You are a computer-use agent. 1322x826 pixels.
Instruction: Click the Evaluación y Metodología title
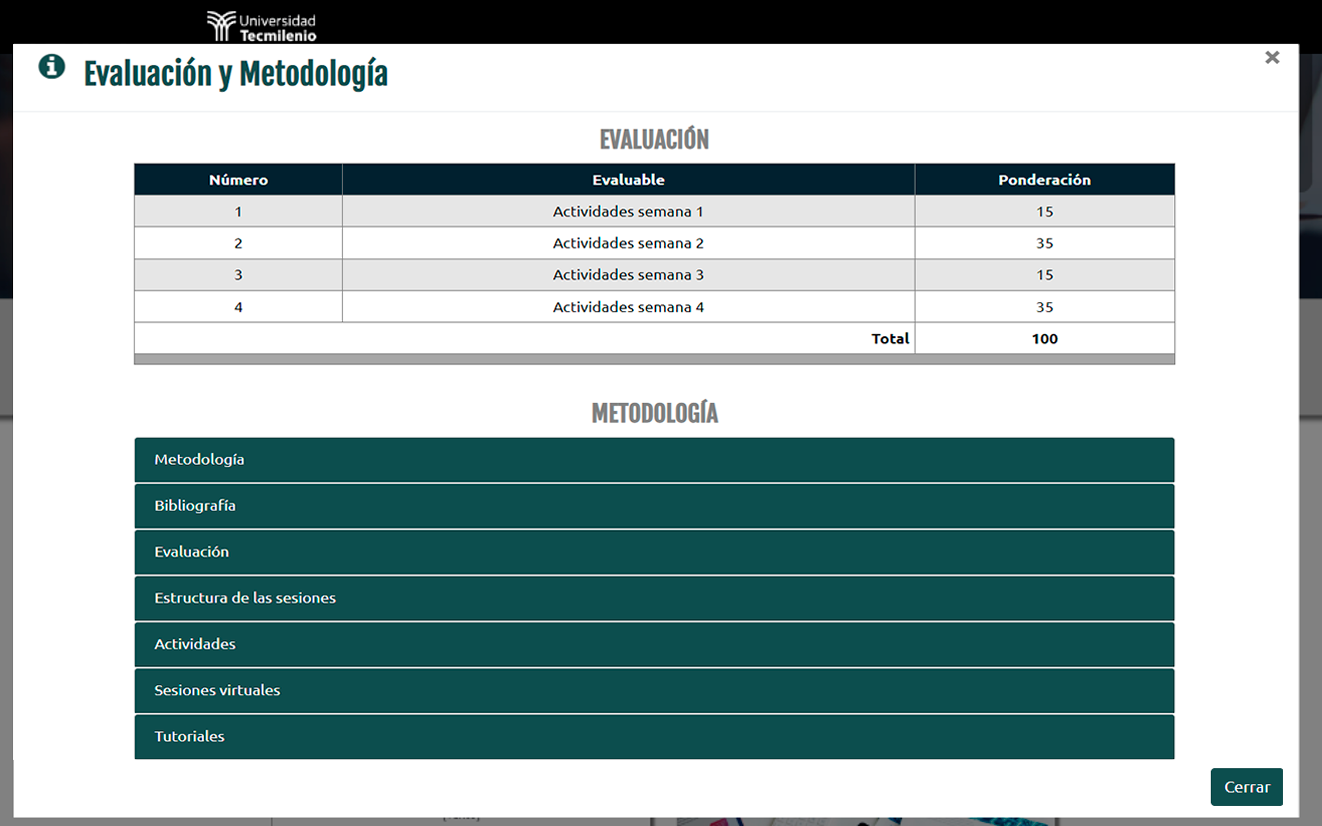pyautogui.click(x=236, y=74)
